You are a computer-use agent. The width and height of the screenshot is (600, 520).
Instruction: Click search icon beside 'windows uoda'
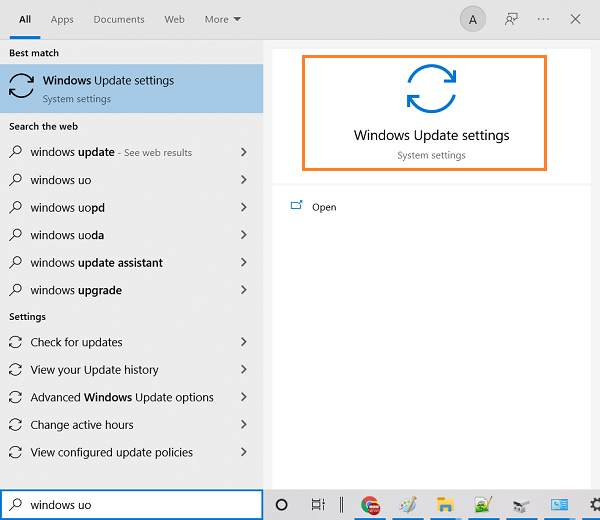pyautogui.click(x=15, y=235)
